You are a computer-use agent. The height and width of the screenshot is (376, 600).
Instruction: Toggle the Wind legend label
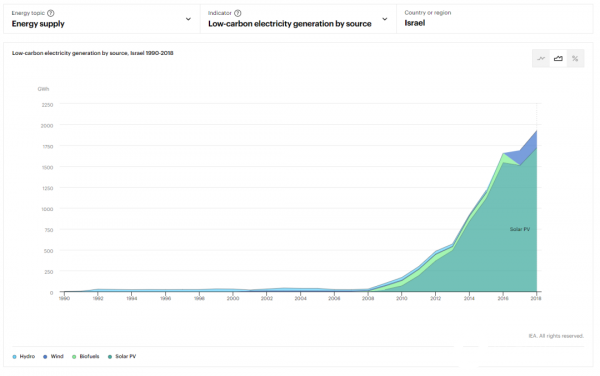click(x=57, y=356)
